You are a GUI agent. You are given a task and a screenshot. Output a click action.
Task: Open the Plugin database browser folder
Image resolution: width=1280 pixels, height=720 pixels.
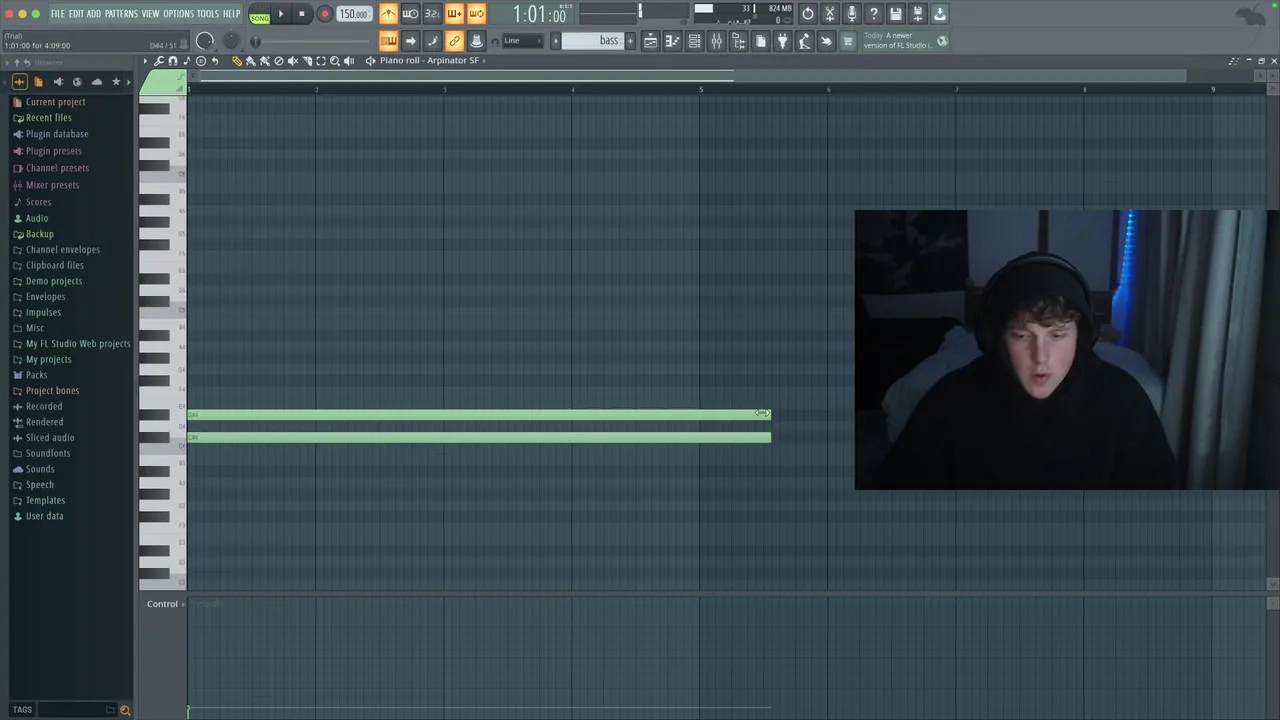(x=57, y=134)
